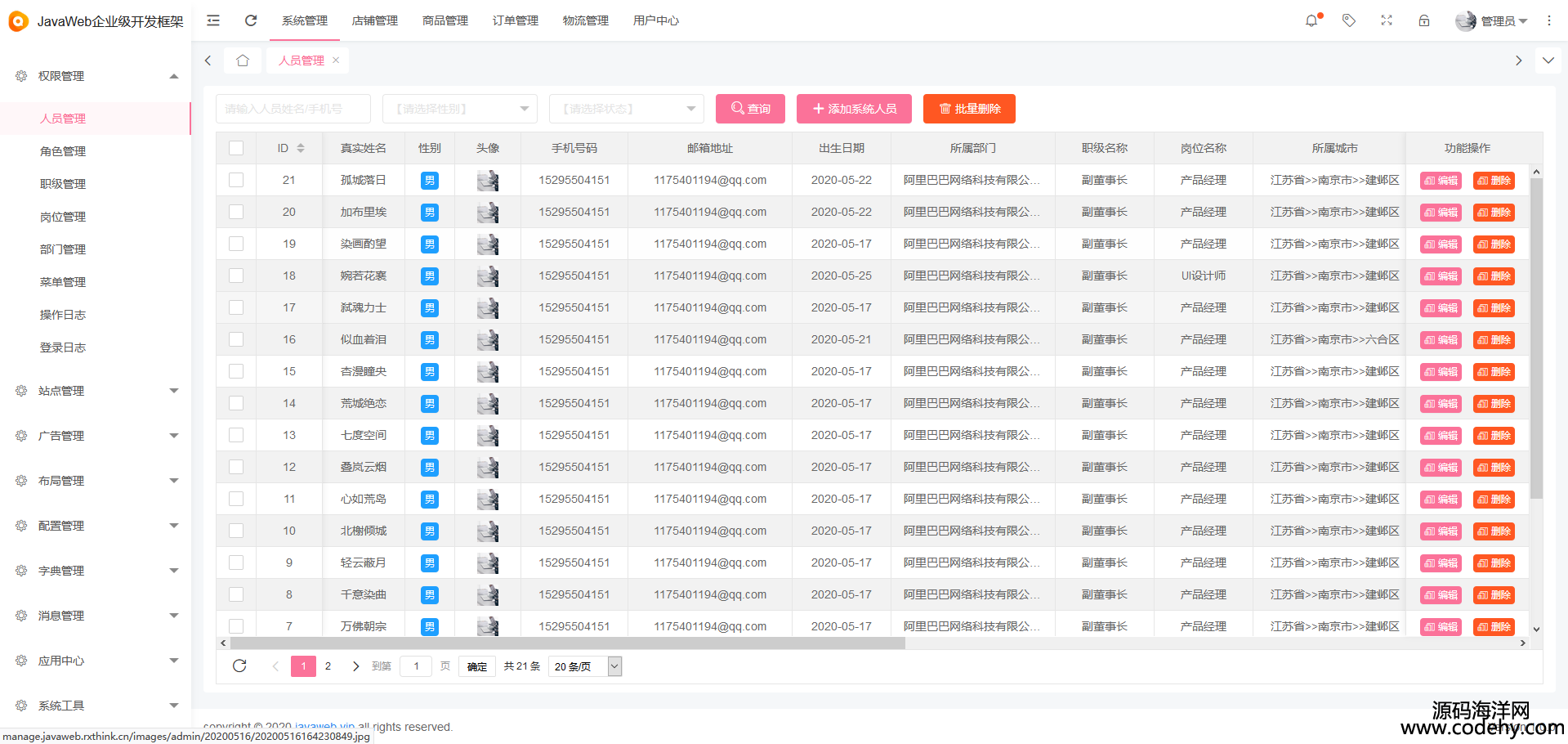This screenshot has height=744, width=1568.
Task: Select the checkbox for row ID 21
Action: 236,180
